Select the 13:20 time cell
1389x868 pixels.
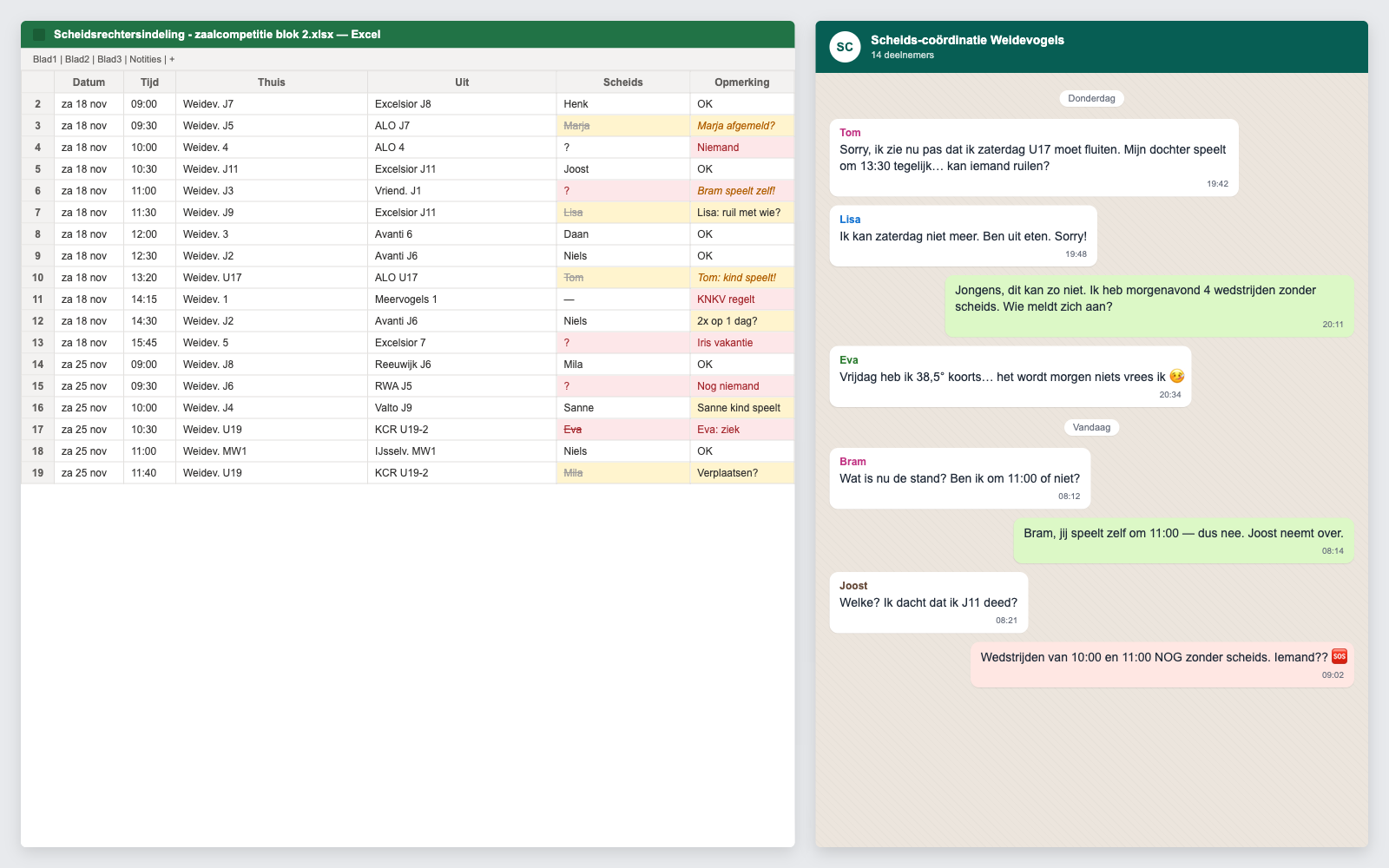click(149, 278)
